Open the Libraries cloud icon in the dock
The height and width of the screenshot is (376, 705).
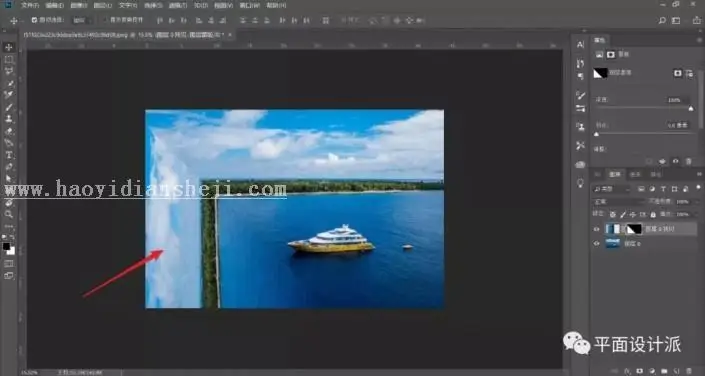coord(580,164)
